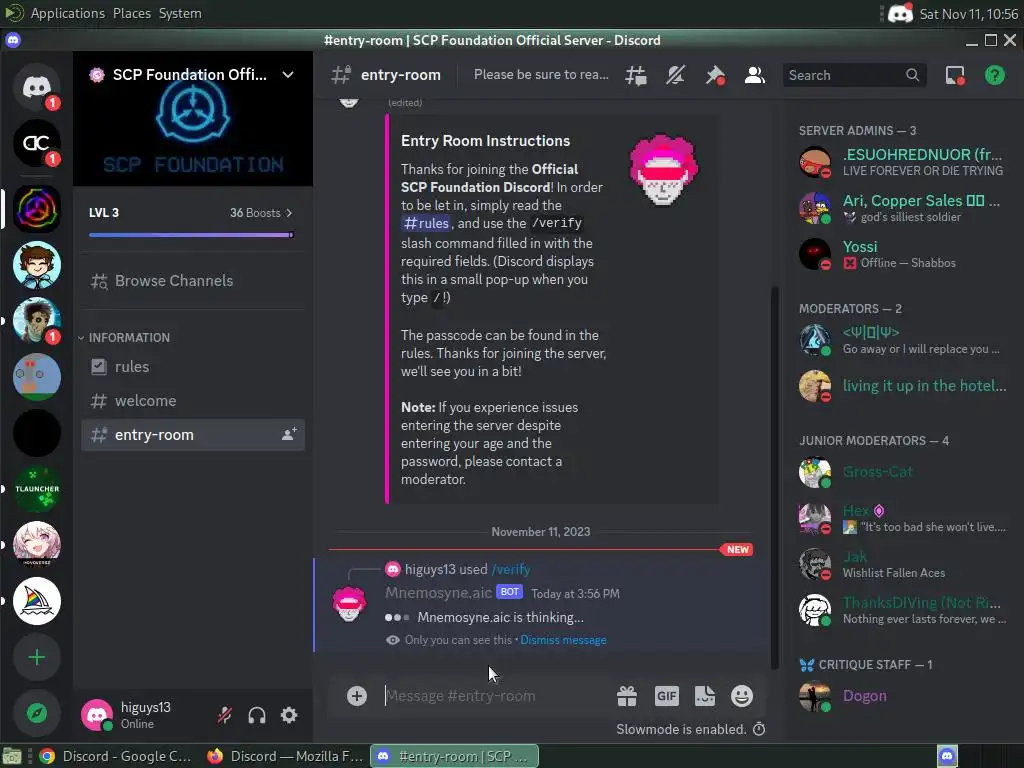Open Explore Discoverable Servers compass
The image size is (1024, 768).
(x=37, y=713)
